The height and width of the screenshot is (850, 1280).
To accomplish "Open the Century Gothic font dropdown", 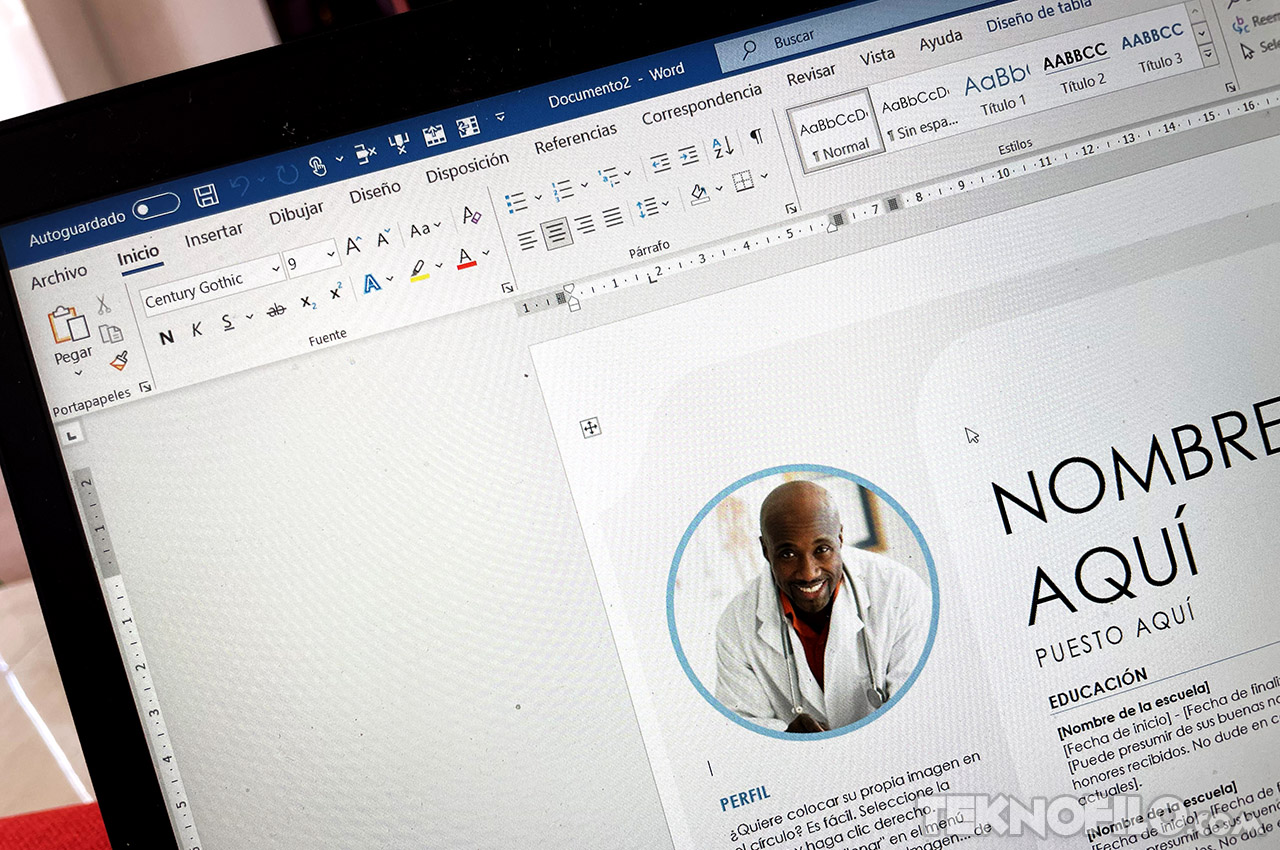I will click(x=275, y=268).
